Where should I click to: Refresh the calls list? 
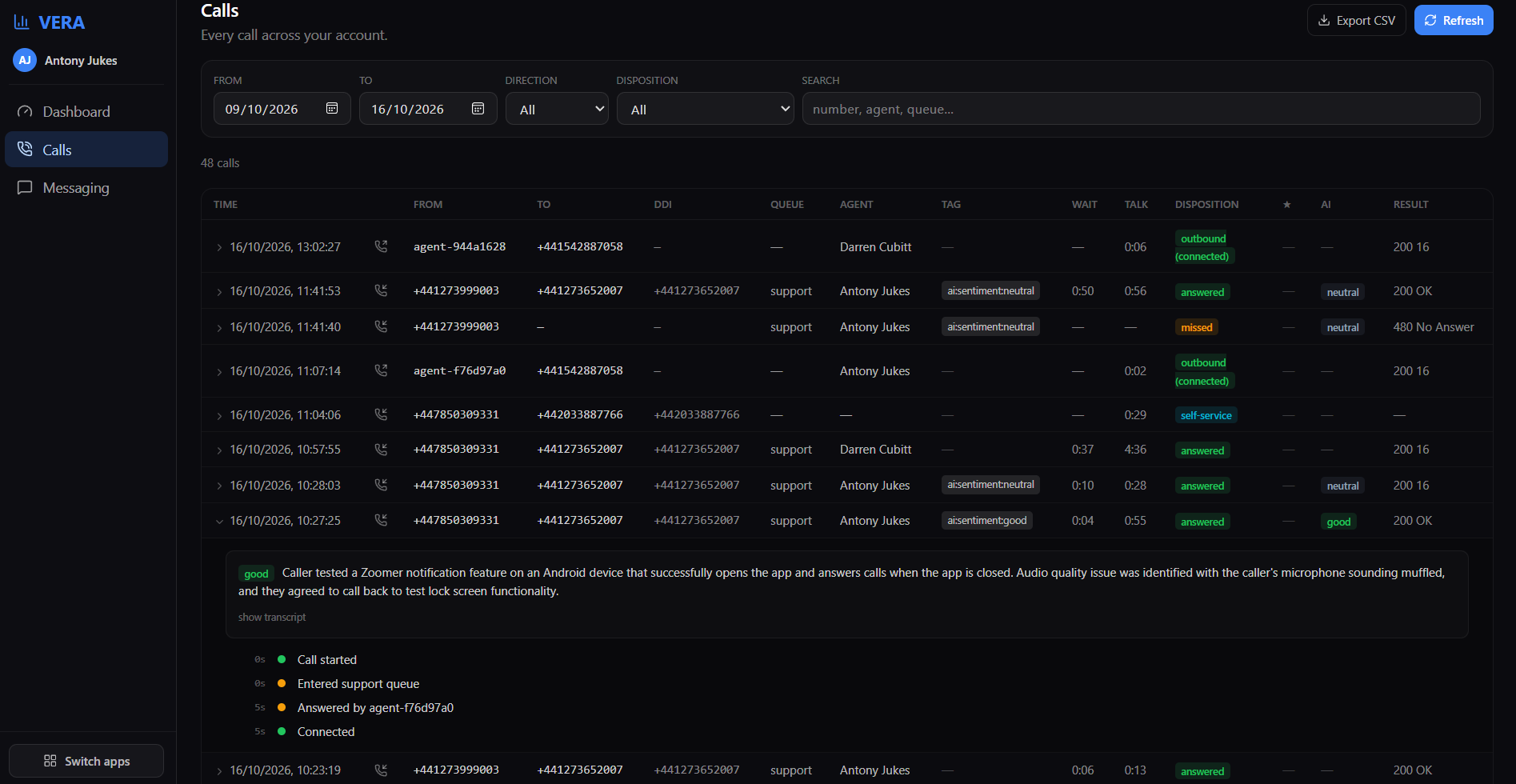(x=1454, y=21)
